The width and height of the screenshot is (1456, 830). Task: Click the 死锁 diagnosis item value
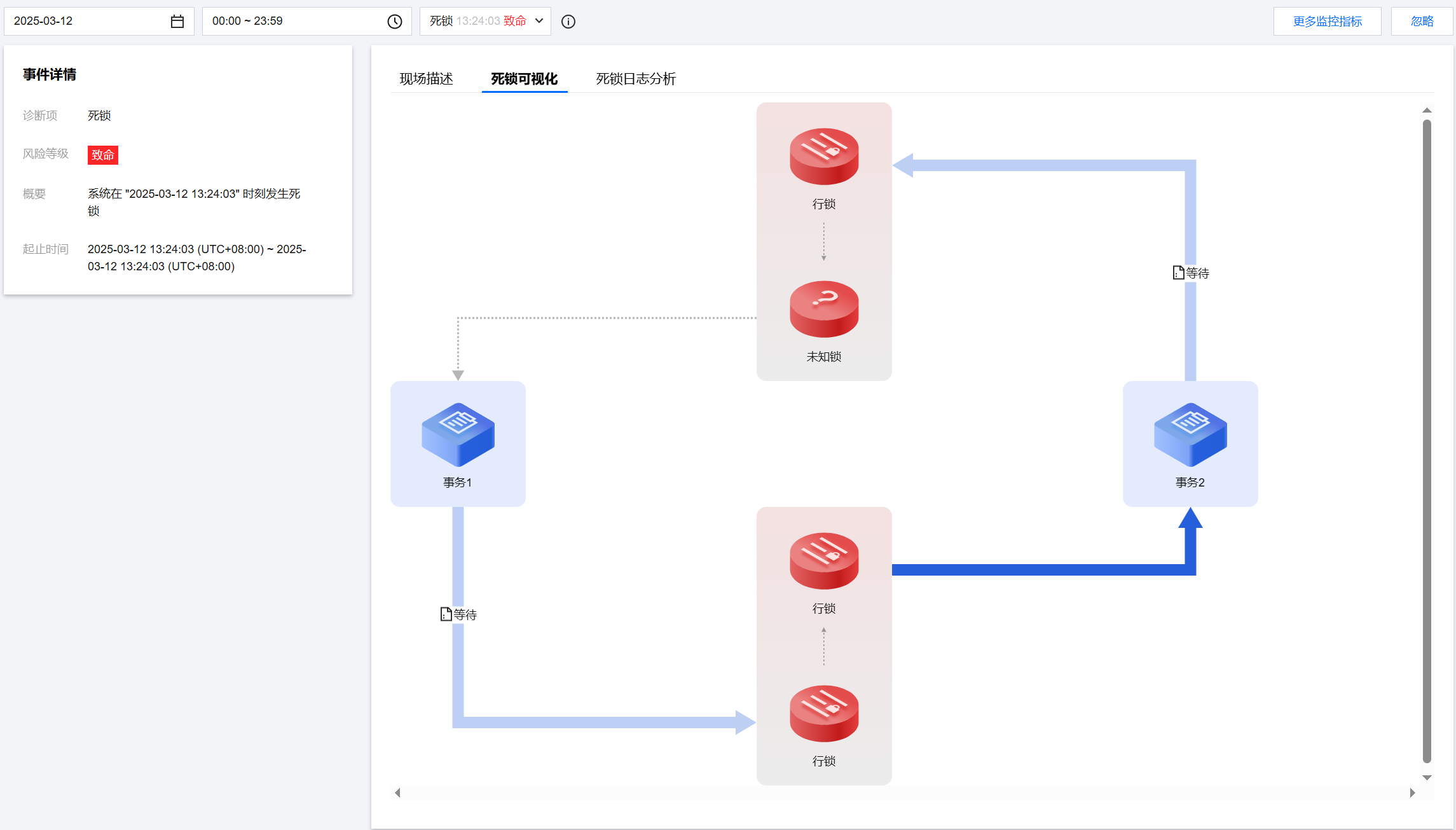click(x=99, y=115)
